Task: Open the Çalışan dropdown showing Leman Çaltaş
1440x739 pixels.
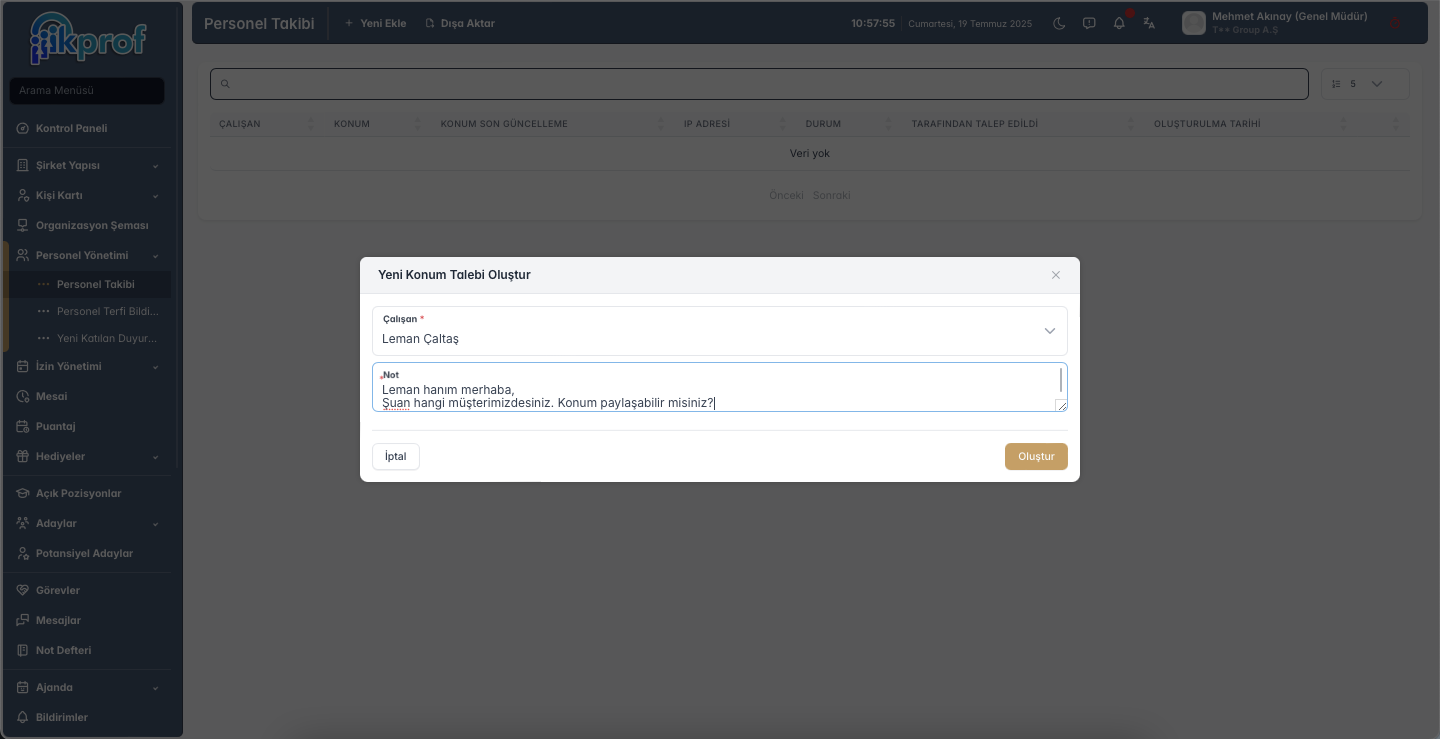Action: (720, 331)
